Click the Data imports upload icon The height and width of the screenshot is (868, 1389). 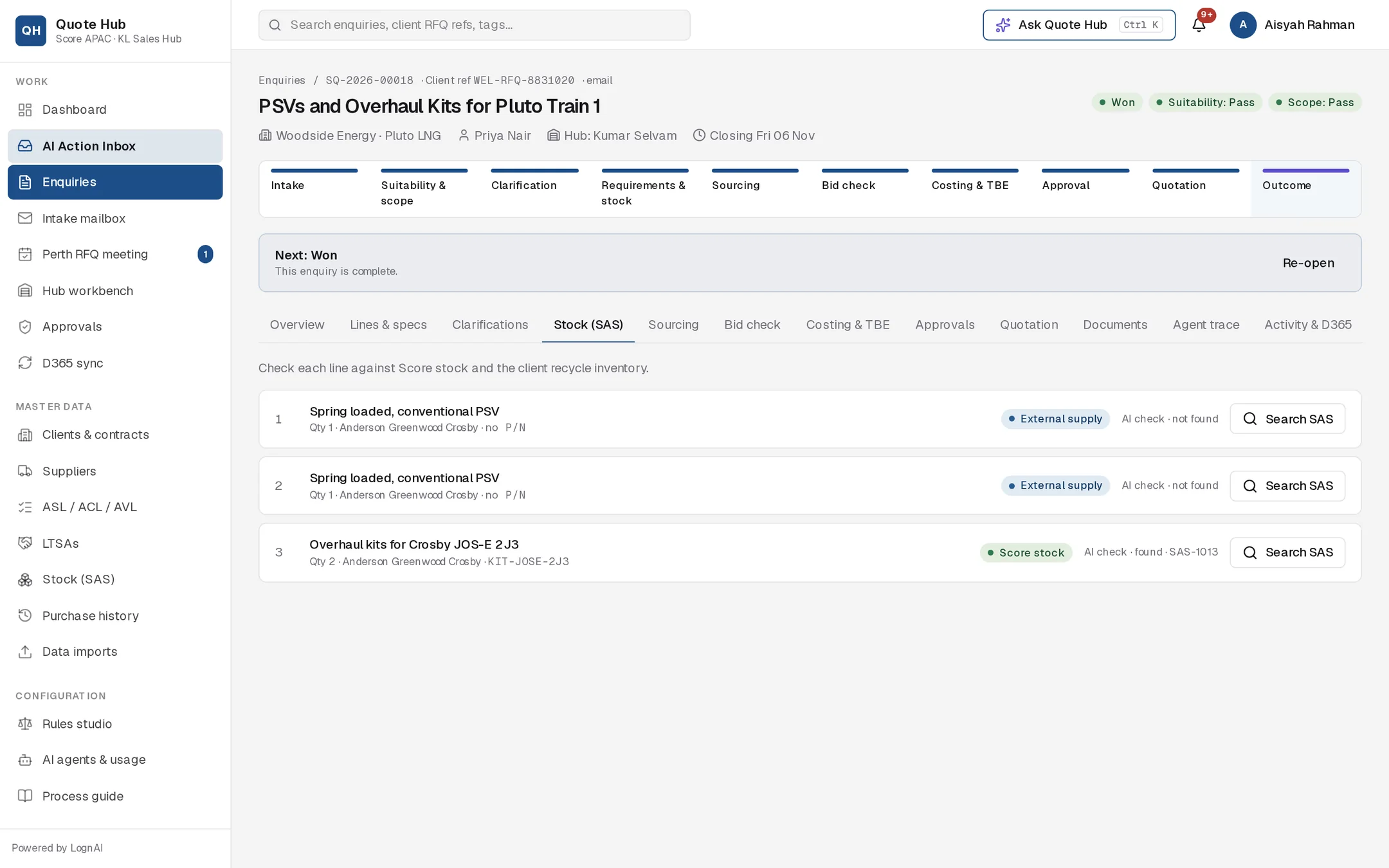(x=25, y=652)
